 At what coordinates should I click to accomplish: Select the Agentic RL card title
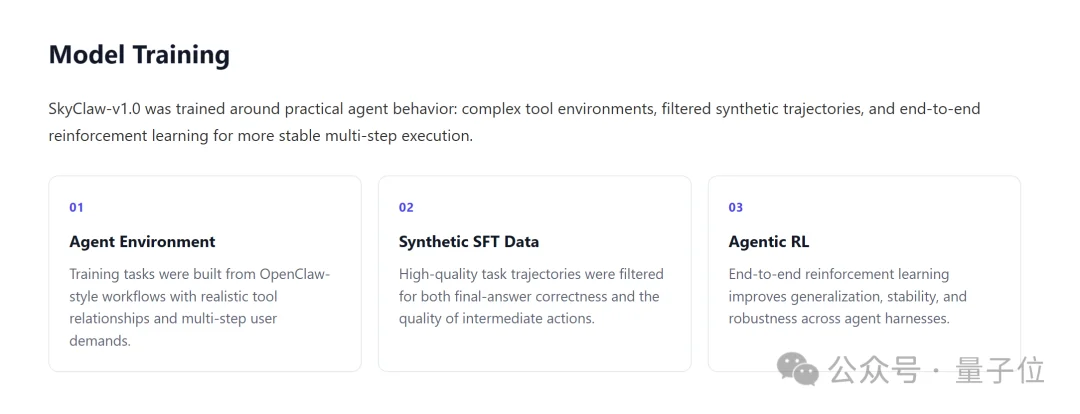pyautogui.click(x=769, y=242)
